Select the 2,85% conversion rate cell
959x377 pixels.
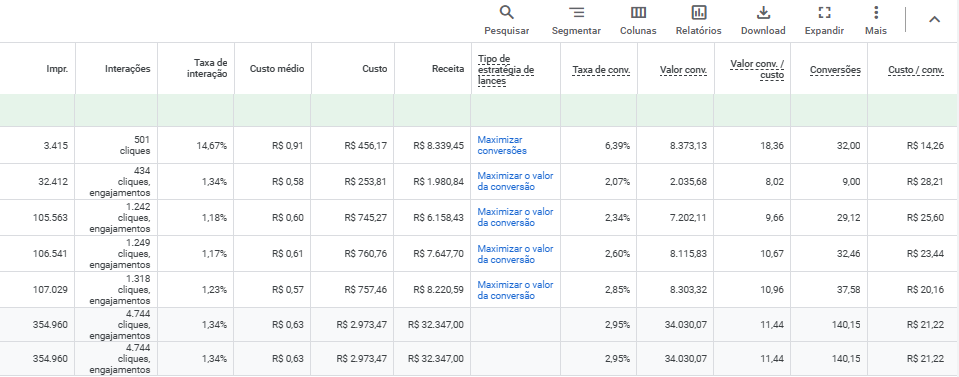[617, 289]
